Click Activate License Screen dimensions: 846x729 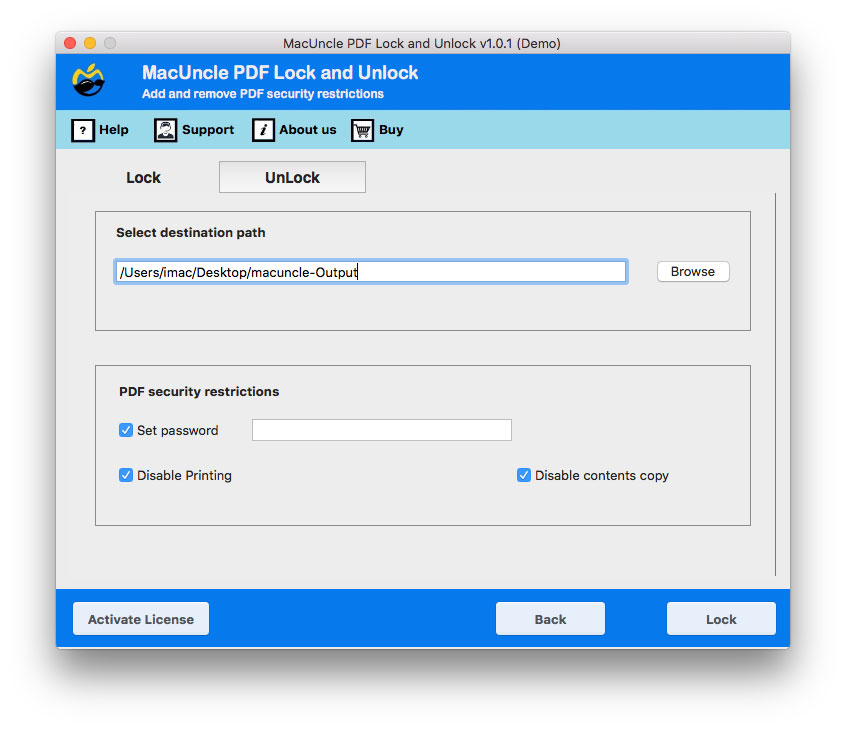tap(140, 618)
